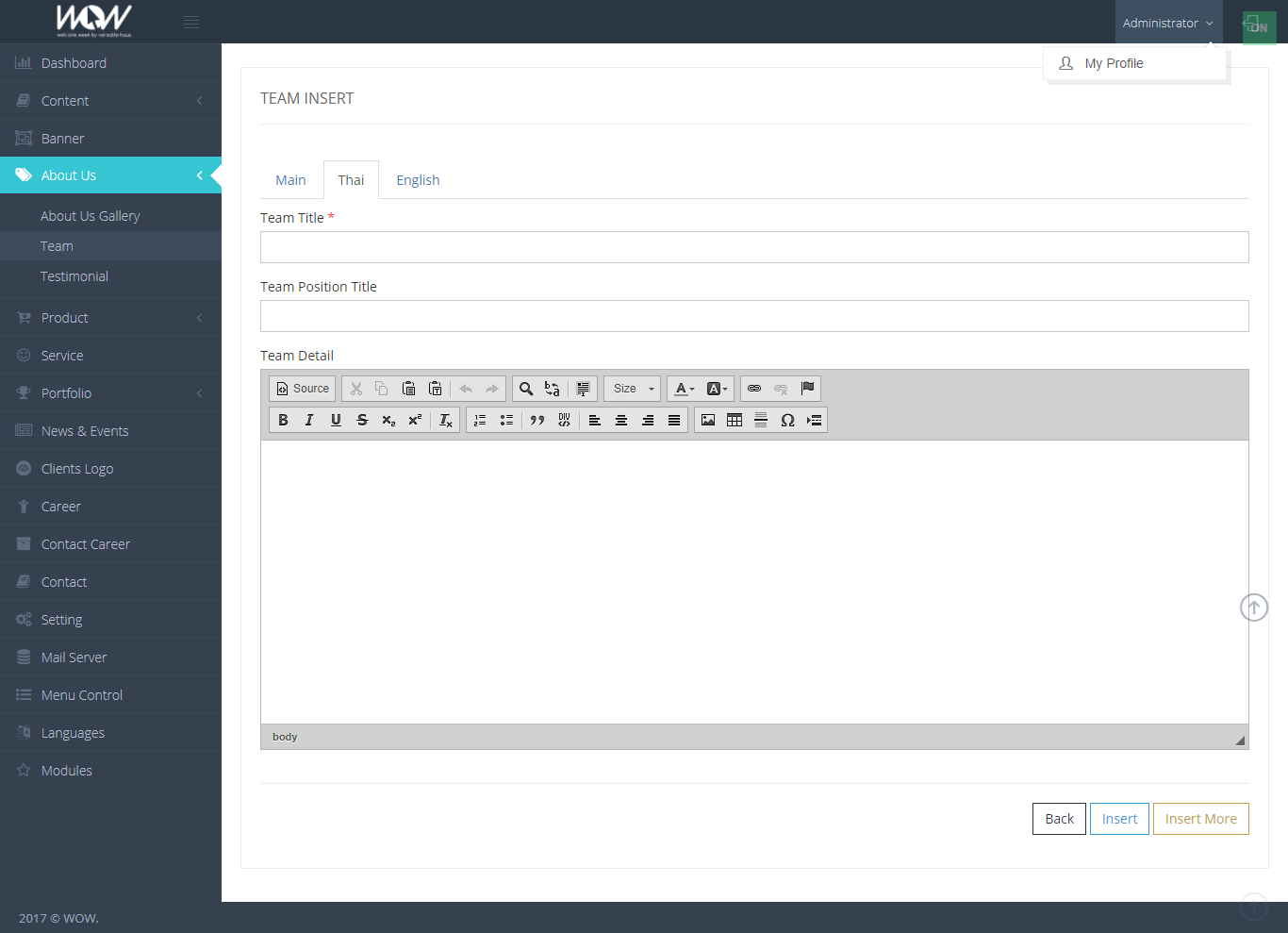This screenshot has width=1288, height=933.
Task: Click the Copy icon in editor toolbar
Action: click(382, 389)
